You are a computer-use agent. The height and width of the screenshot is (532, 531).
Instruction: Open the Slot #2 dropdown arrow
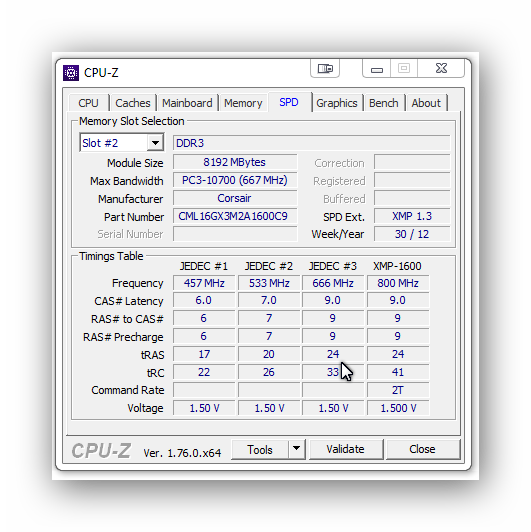[x=155, y=143]
